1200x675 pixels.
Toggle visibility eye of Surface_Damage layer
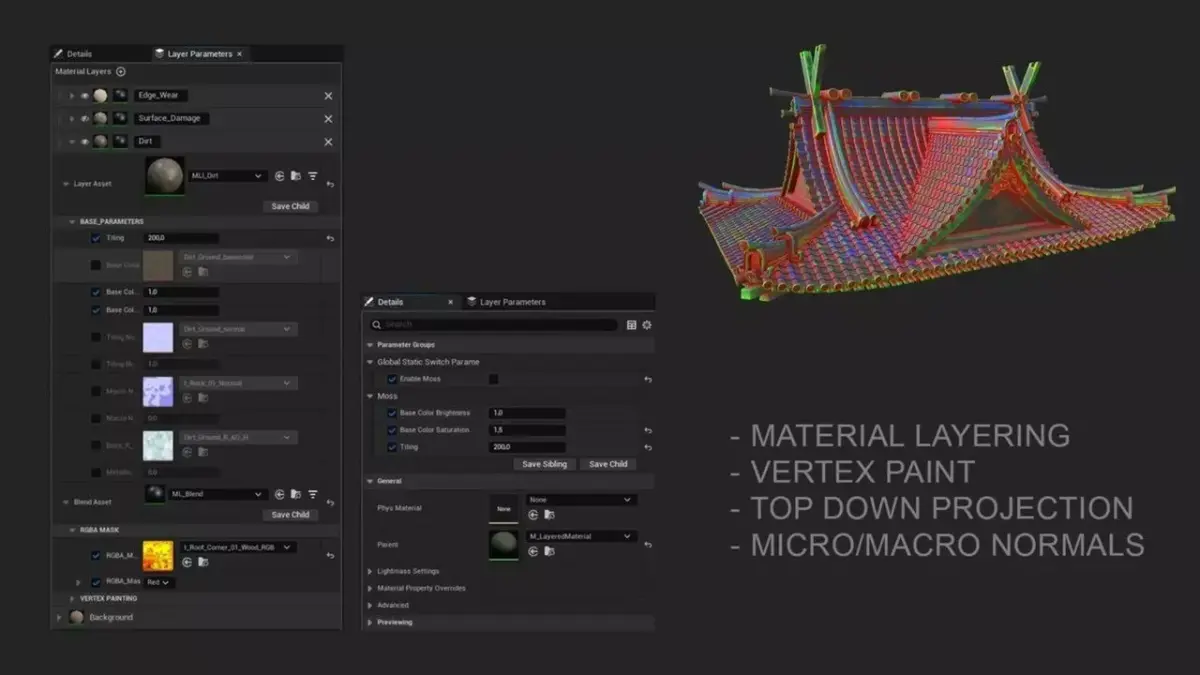[x=85, y=119]
